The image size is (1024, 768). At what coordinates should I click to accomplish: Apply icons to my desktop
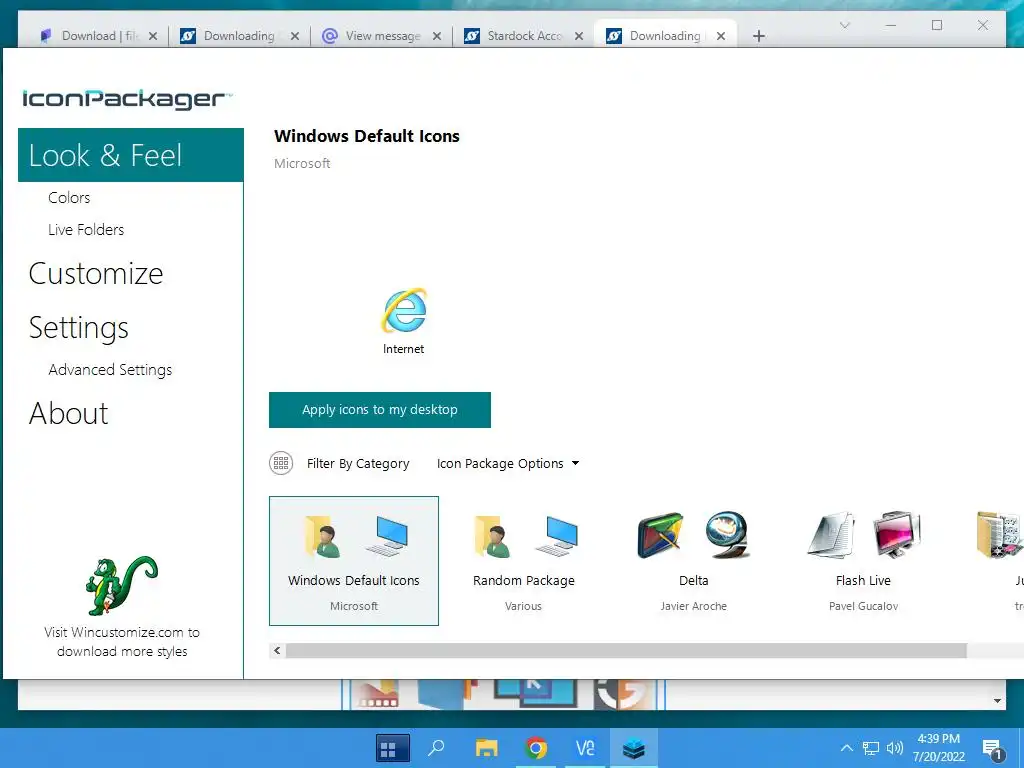(x=379, y=410)
